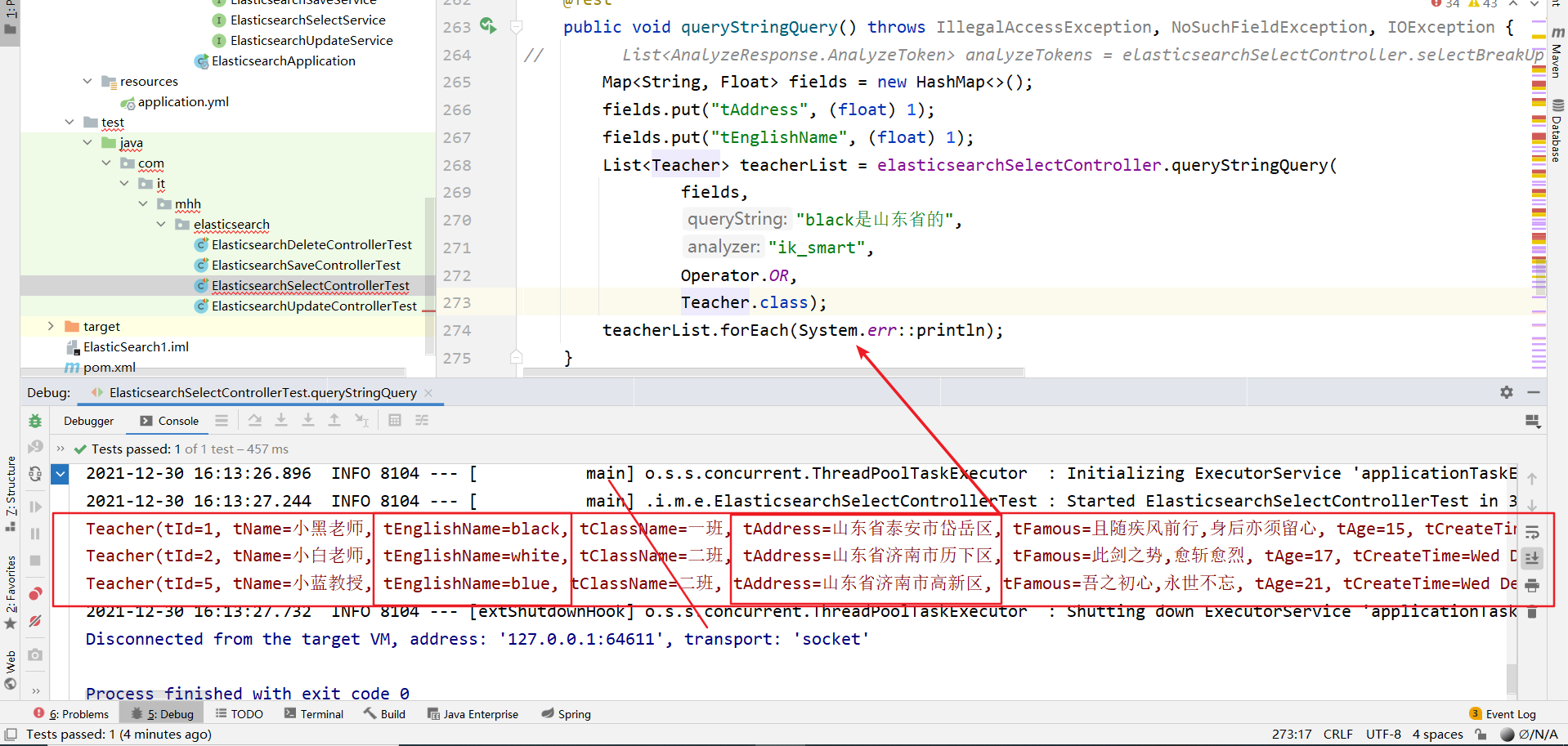Open the Problems tool window

click(x=71, y=713)
